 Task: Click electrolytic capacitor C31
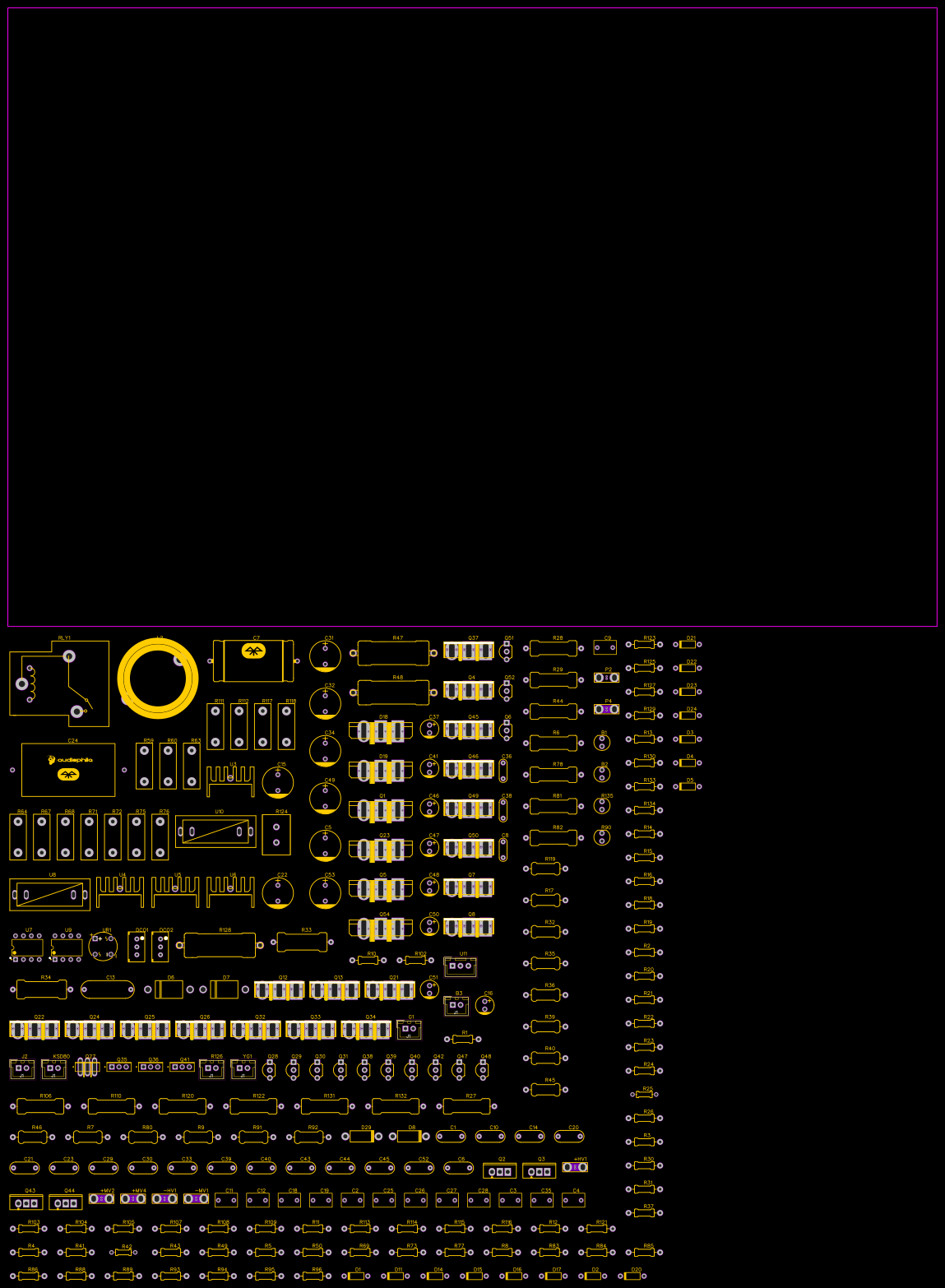tap(326, 656)
